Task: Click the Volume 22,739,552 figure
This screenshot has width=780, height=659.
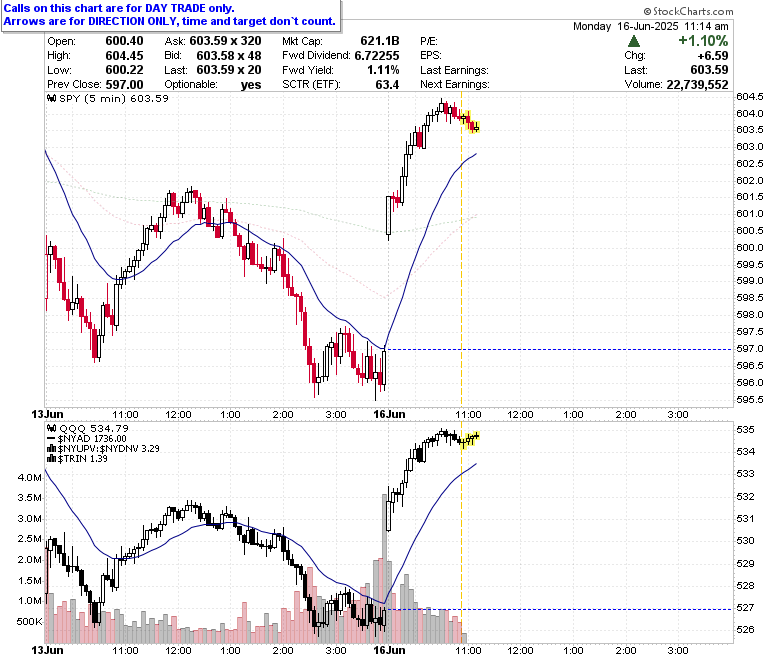Action: [x=697, y=85]
